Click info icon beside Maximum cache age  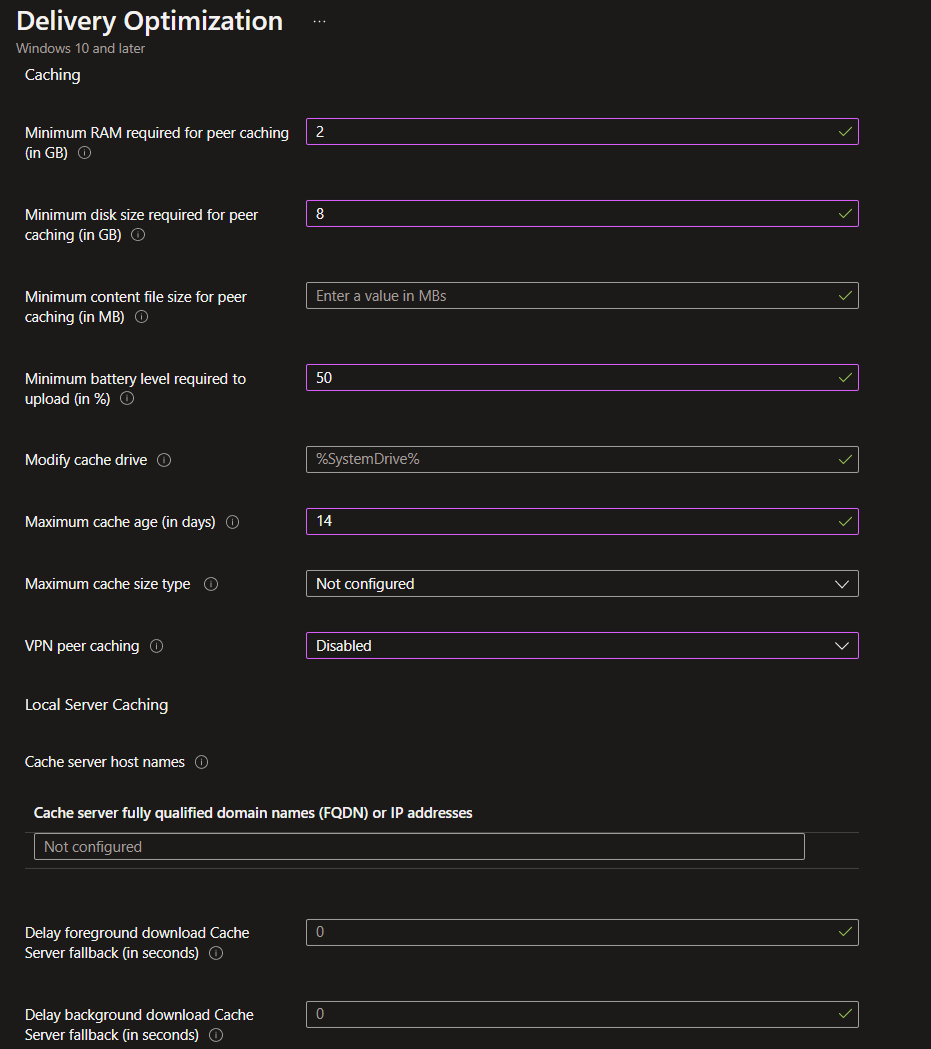coord(233,522)
